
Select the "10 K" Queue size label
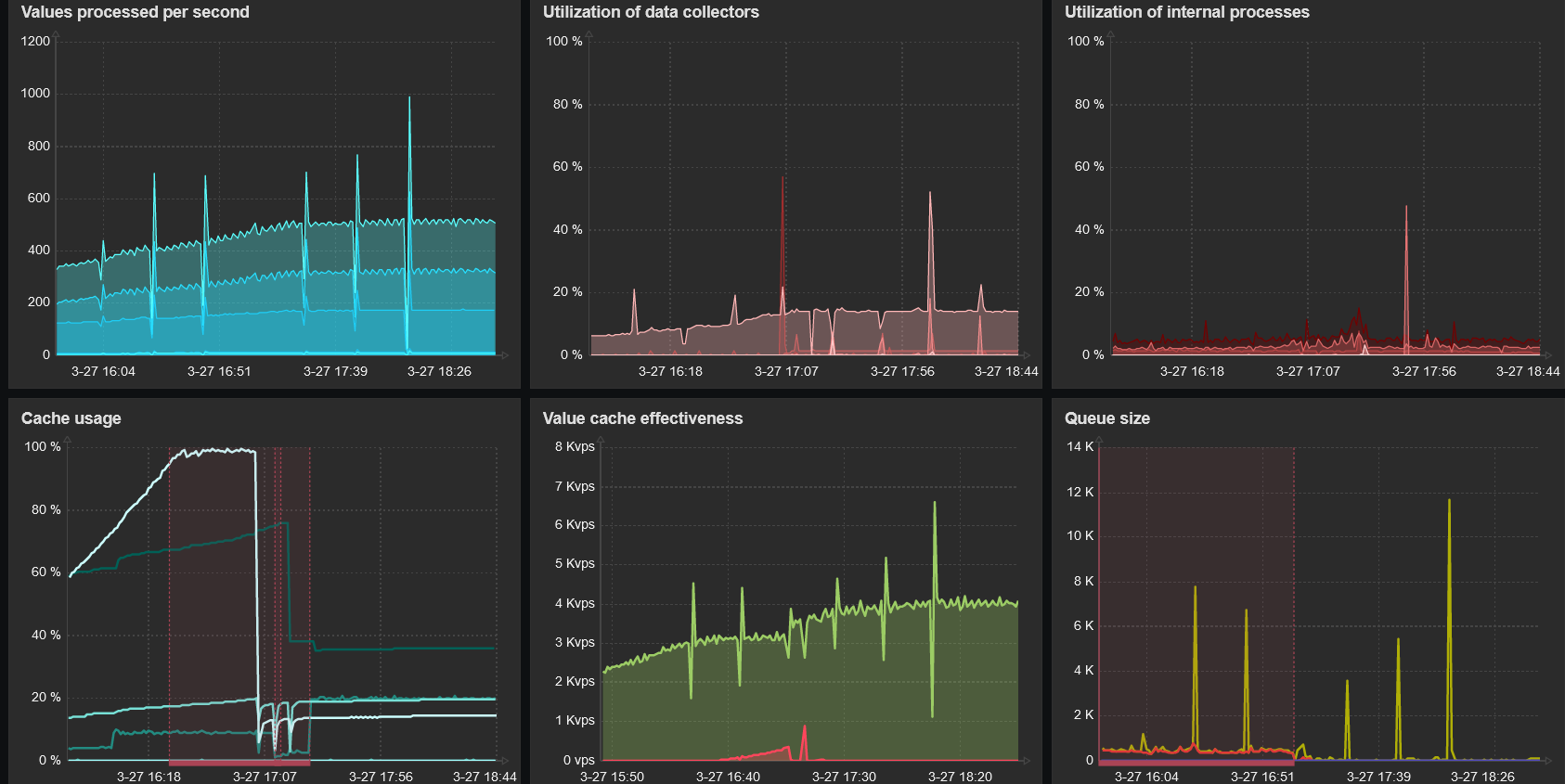click(1080, 535)
